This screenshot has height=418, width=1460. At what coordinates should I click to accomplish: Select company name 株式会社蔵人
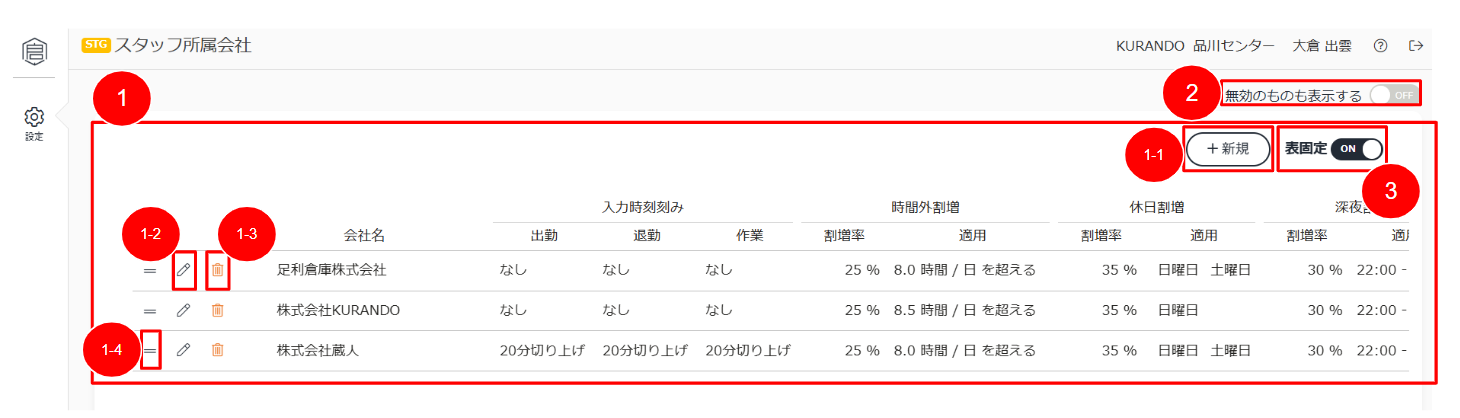click(318, 351)
